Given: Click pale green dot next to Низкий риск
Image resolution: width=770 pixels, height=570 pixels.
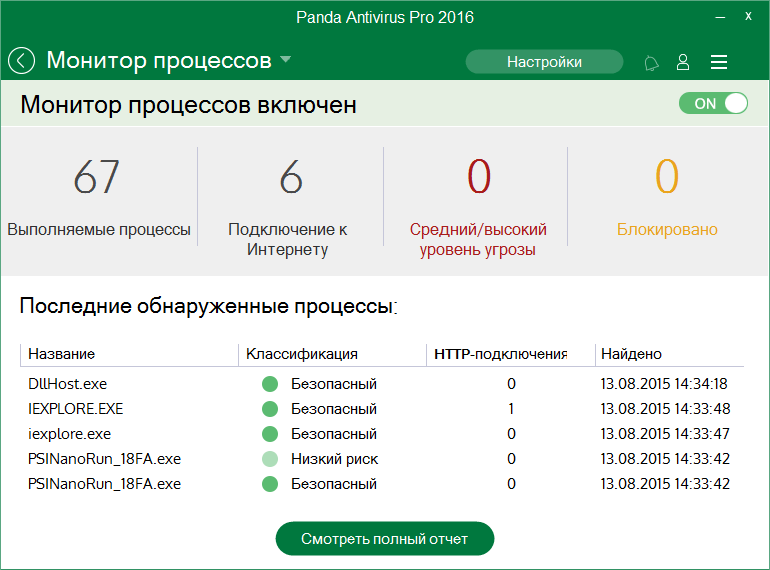Looking at the screenshot, I should [x=270, y=459].
